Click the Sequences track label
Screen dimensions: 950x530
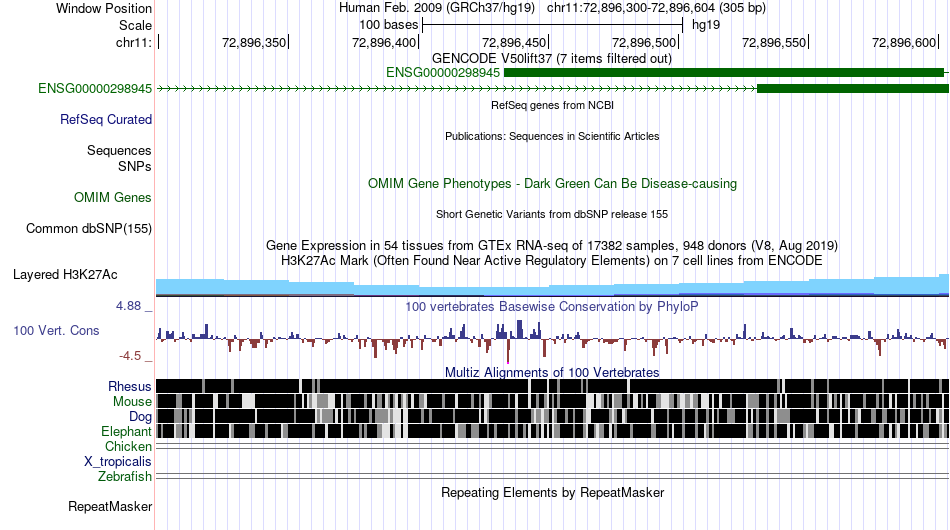tap(119, 150)
